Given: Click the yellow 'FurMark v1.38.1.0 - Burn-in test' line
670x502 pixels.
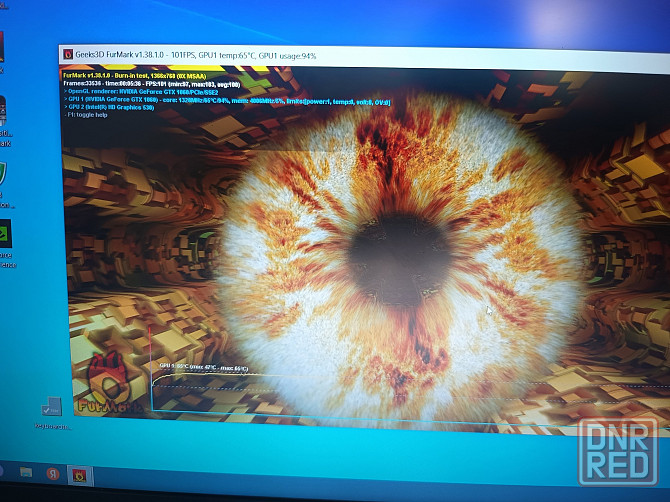Looking at the screenshot, I should pos(135,76).
